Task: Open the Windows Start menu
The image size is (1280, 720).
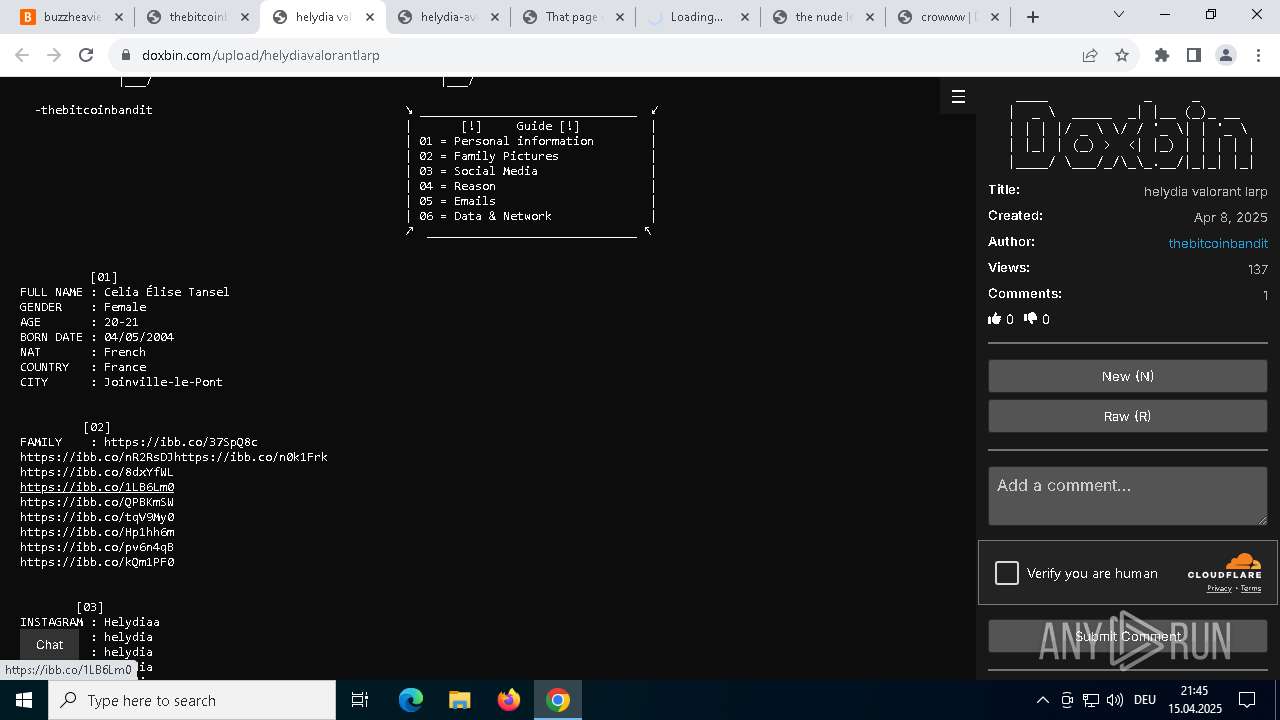Action: coord(24,700)
